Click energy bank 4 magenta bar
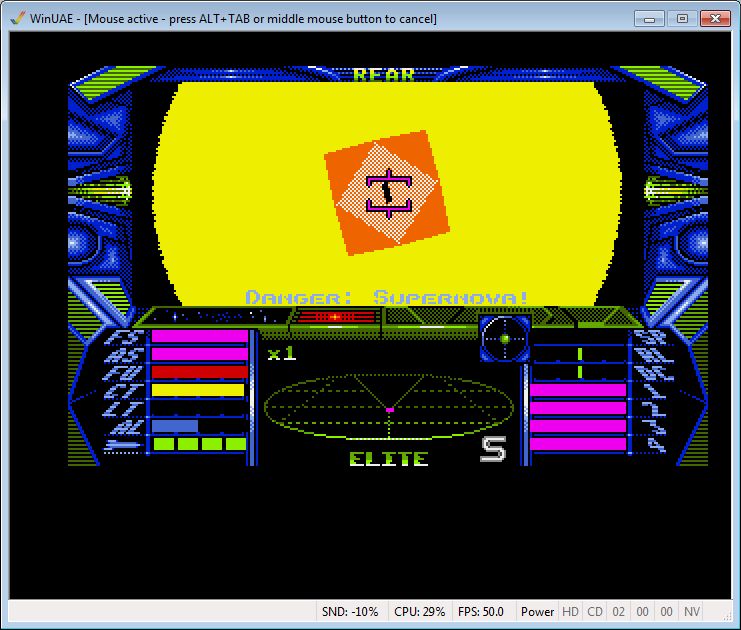The image size is (741, 630). click(578, 444)
